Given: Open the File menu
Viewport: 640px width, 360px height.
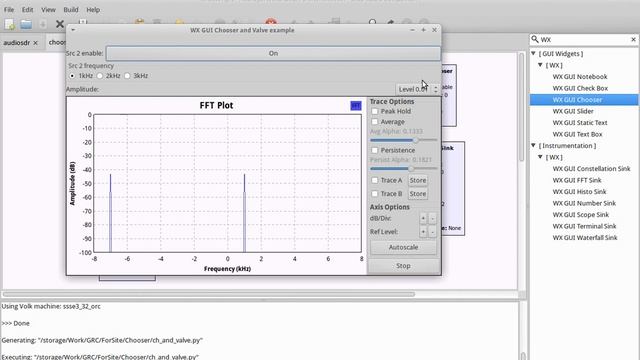Looking at the screenshot, I should click(9, 9).
